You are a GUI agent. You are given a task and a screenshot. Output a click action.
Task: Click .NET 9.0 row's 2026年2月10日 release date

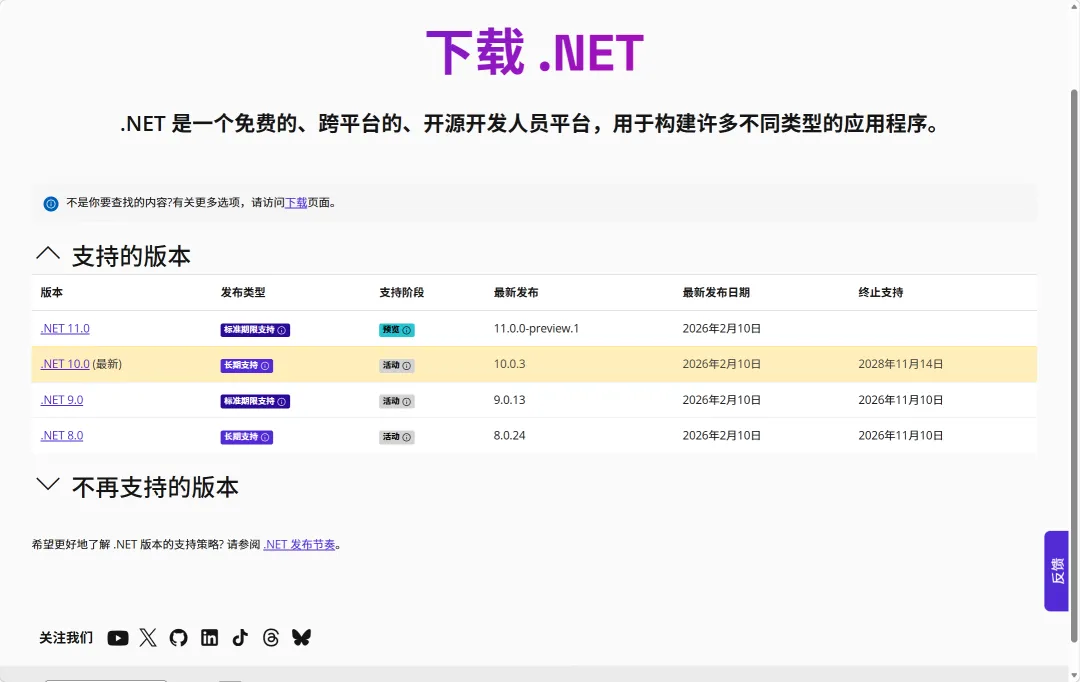[722, 400]
